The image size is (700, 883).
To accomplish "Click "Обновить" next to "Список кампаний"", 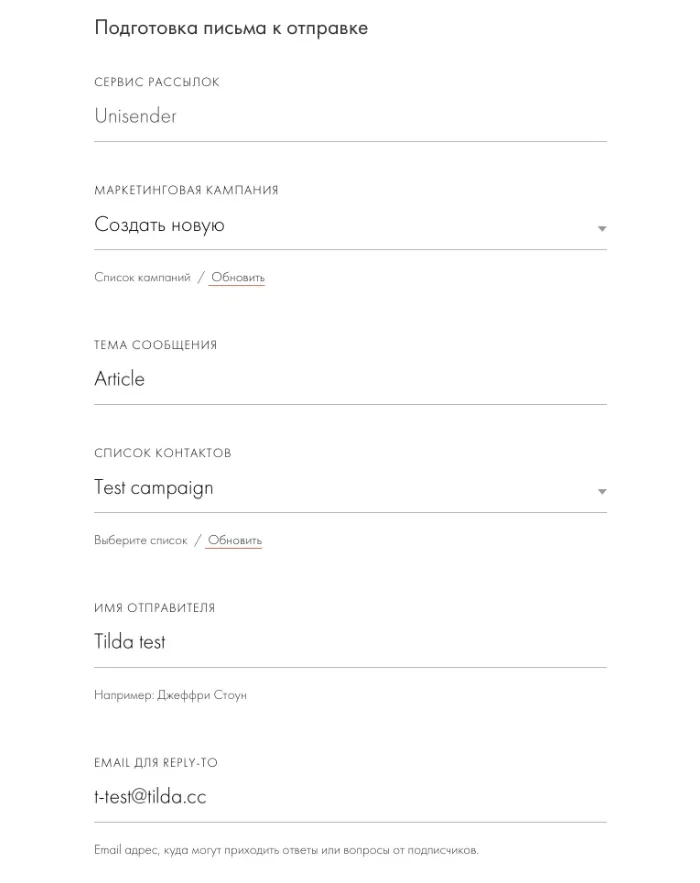I will (238, 277).
